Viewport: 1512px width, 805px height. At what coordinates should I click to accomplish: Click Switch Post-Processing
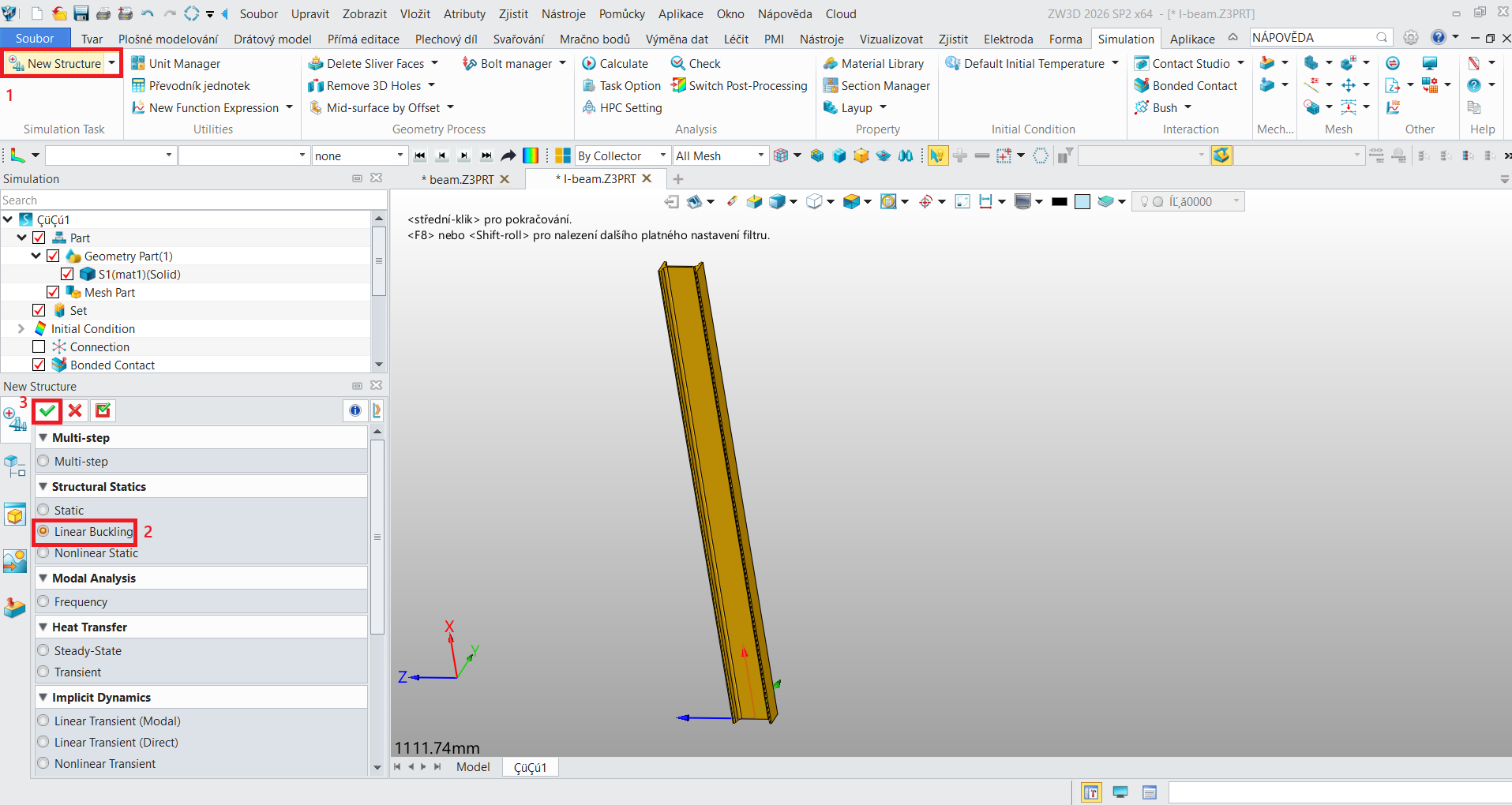click(739, 85)
